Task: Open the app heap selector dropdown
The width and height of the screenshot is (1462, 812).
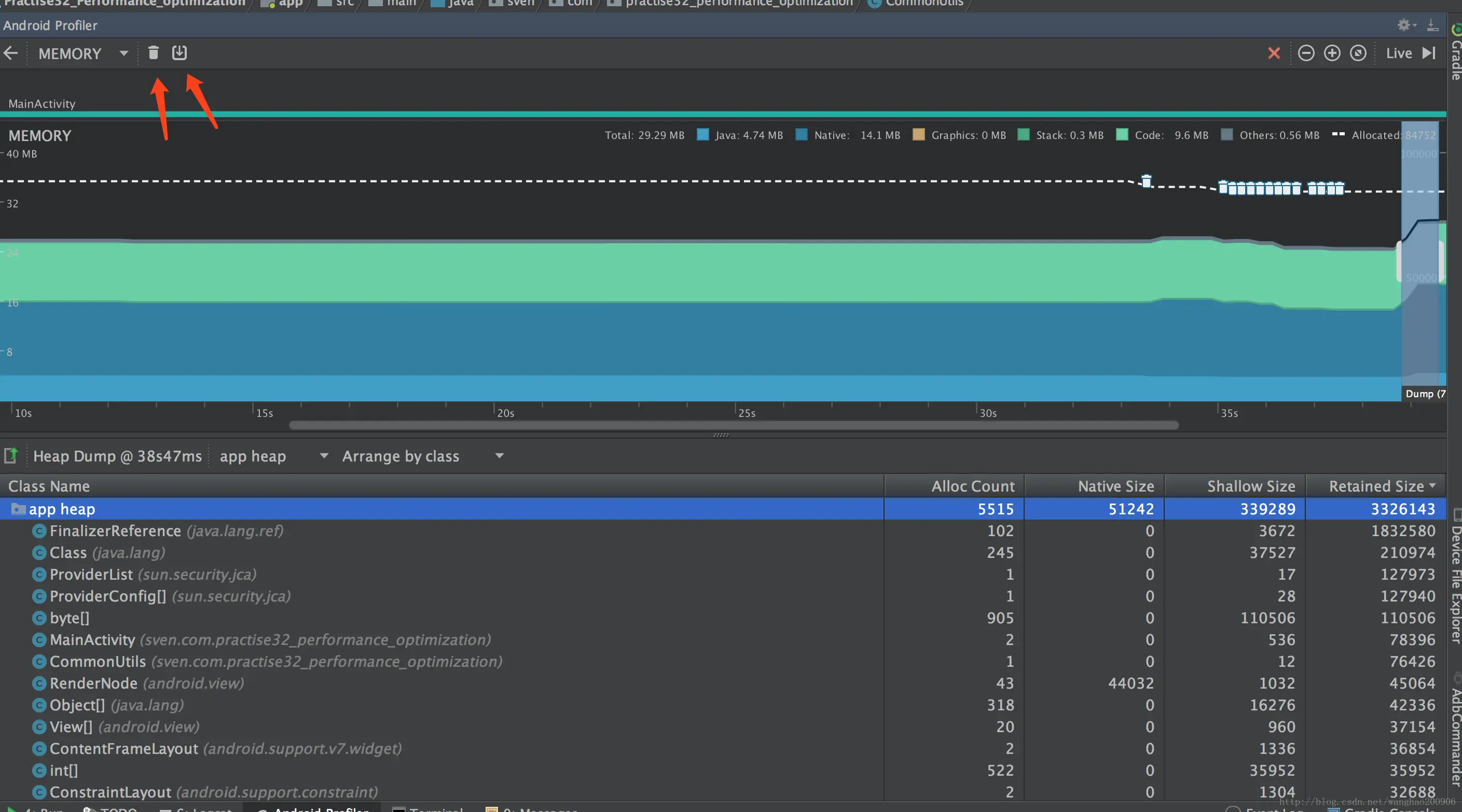Action: pos(273,456)
